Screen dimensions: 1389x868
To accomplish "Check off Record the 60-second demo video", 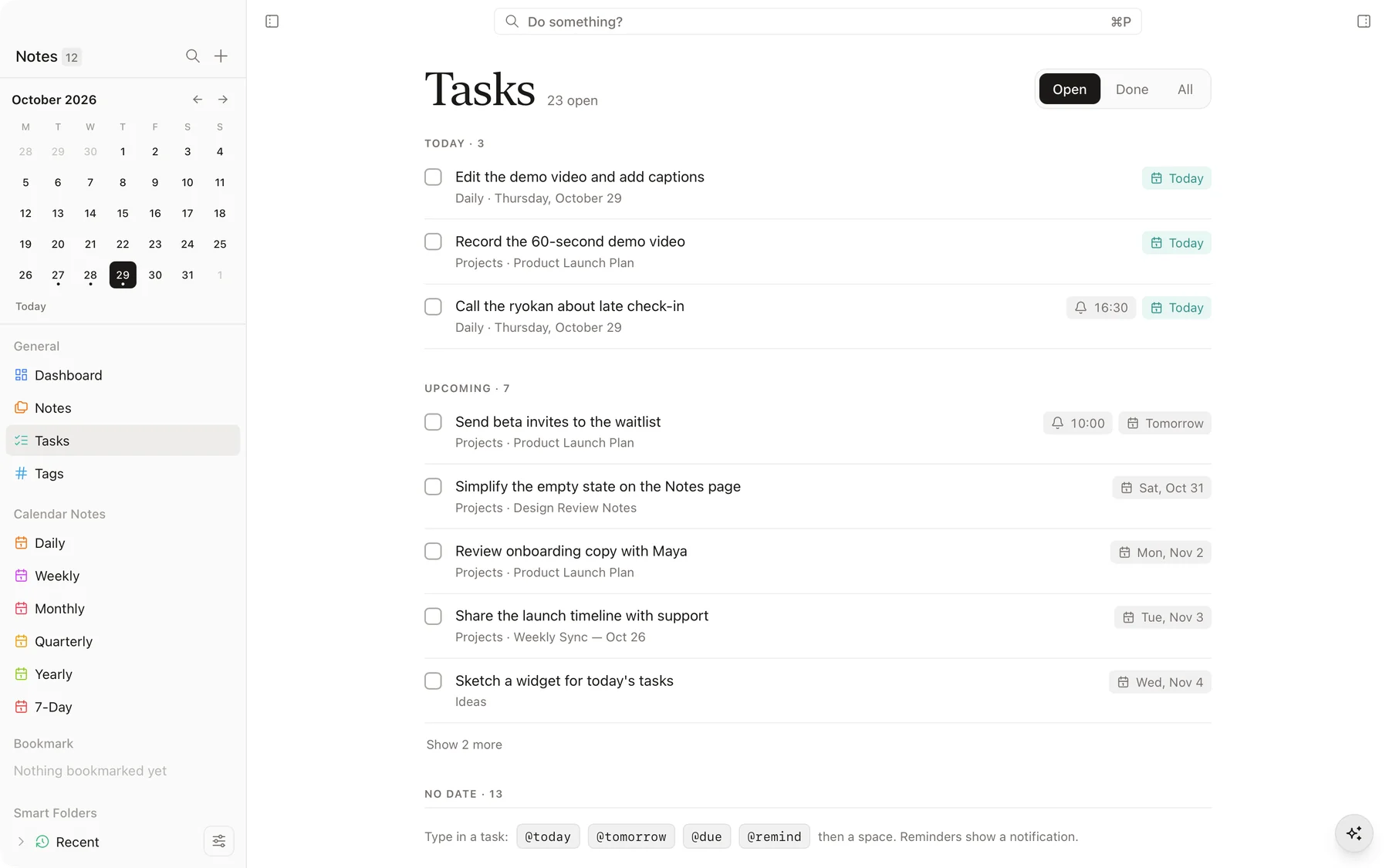I will (x=433, y=242).
